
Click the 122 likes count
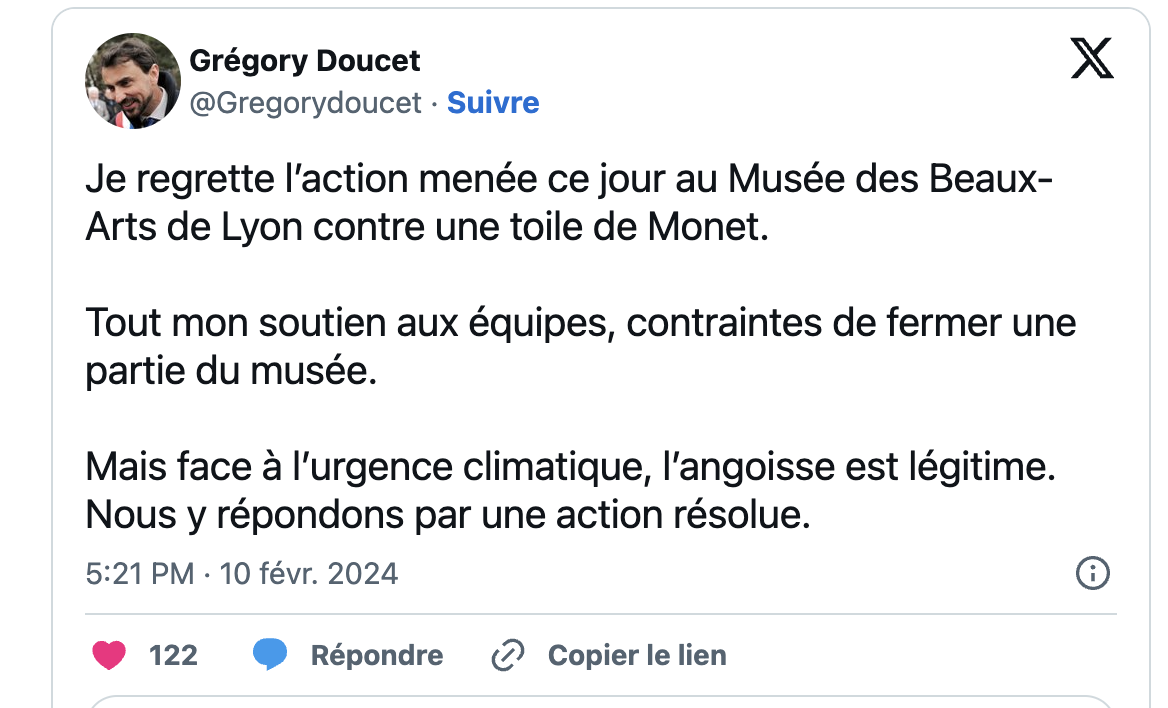coord(173,655)
